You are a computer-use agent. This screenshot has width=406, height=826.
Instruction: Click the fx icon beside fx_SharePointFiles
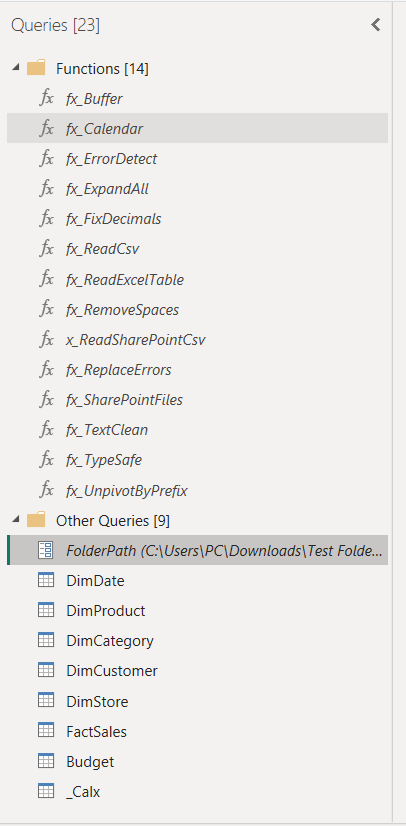[46, 399]
